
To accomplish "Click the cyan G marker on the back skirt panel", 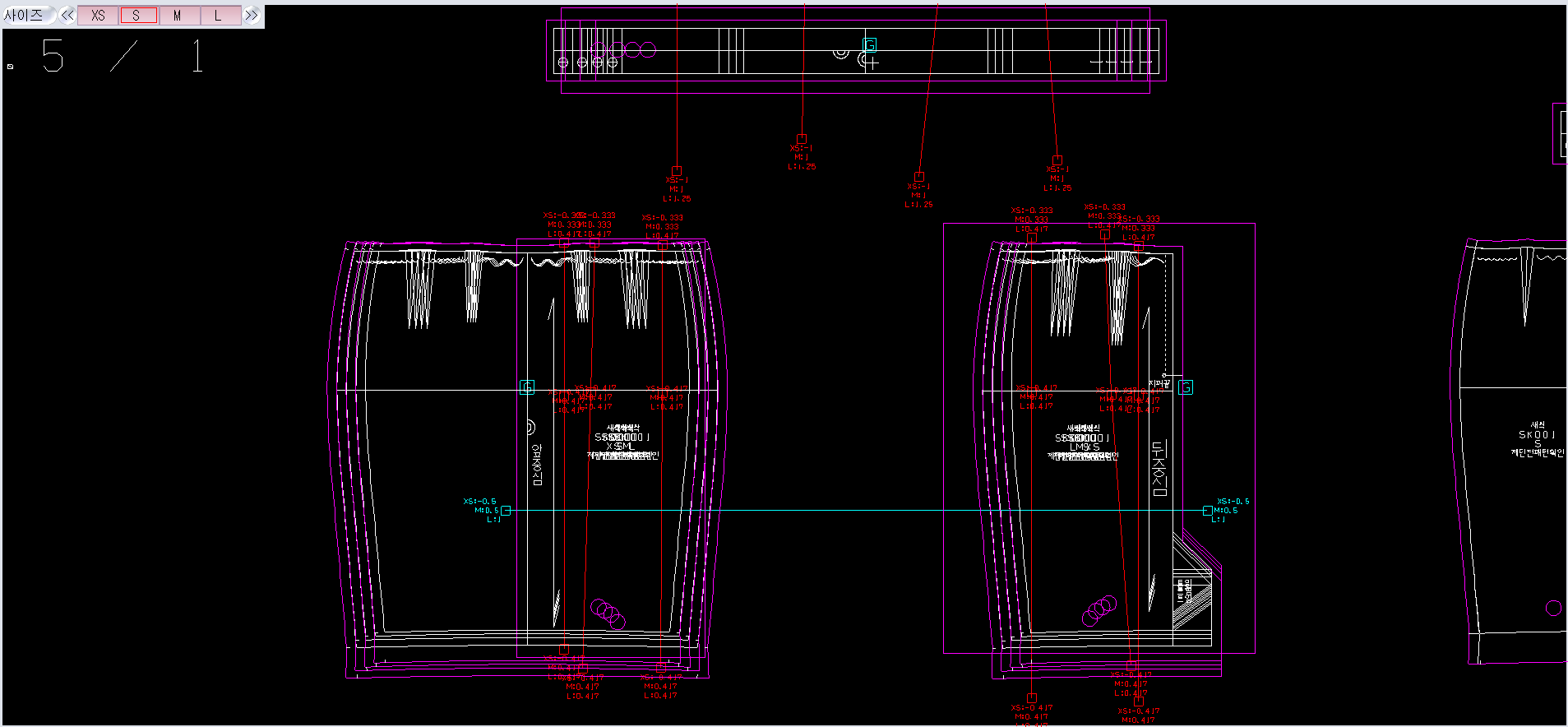I will click(1186, 387).
